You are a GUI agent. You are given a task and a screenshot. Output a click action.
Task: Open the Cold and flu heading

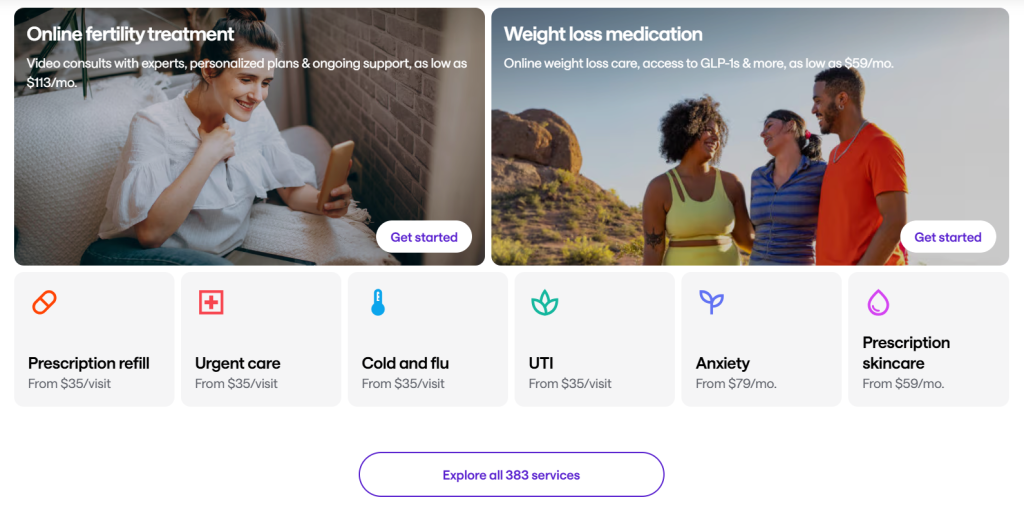[x=406, y=363]
